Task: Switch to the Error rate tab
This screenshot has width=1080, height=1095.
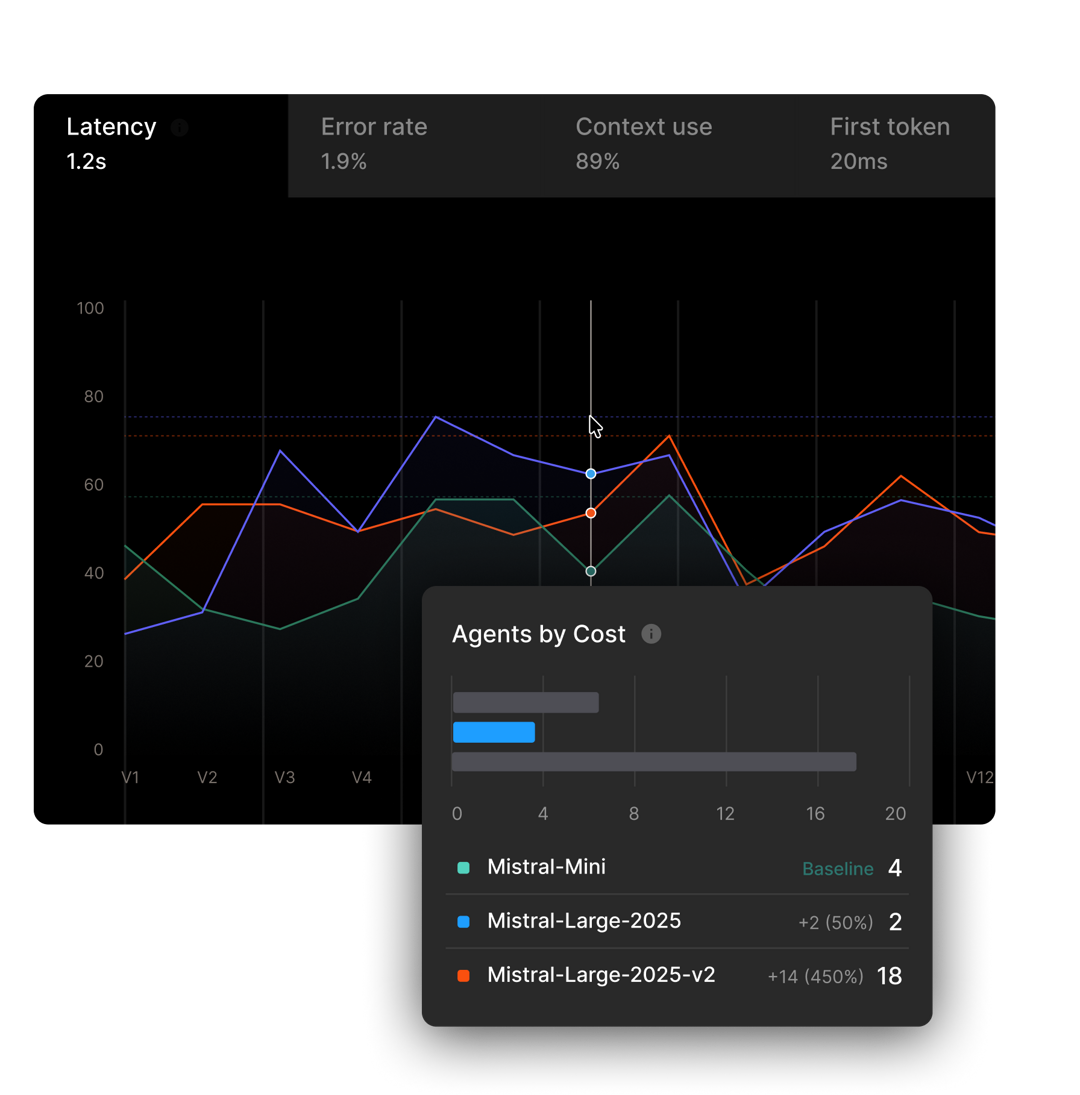Action: pyautogui.click(x=374, y=144)
